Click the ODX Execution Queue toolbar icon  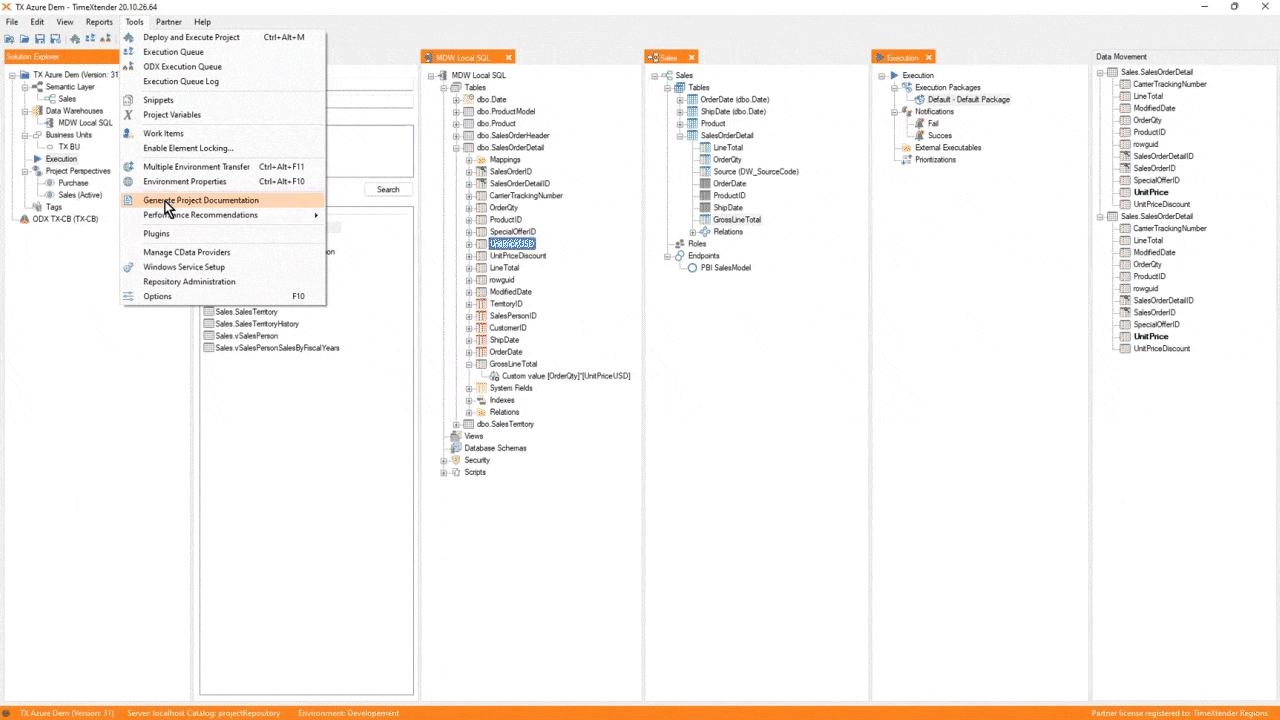pyautogui.click(x=107, y=38)
